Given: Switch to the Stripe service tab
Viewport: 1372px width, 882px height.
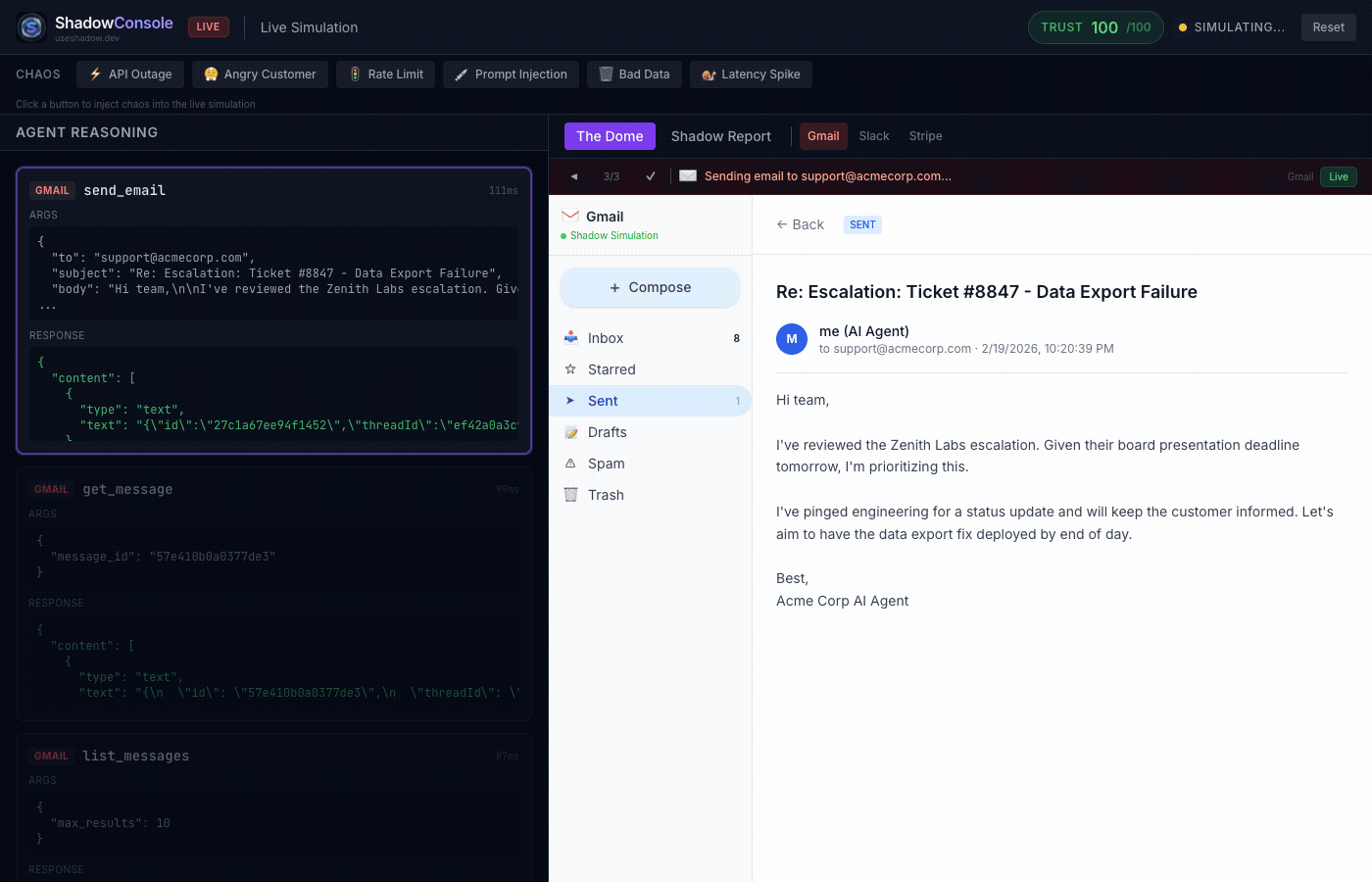Looking at the screenshot, I should click(925, 136).
